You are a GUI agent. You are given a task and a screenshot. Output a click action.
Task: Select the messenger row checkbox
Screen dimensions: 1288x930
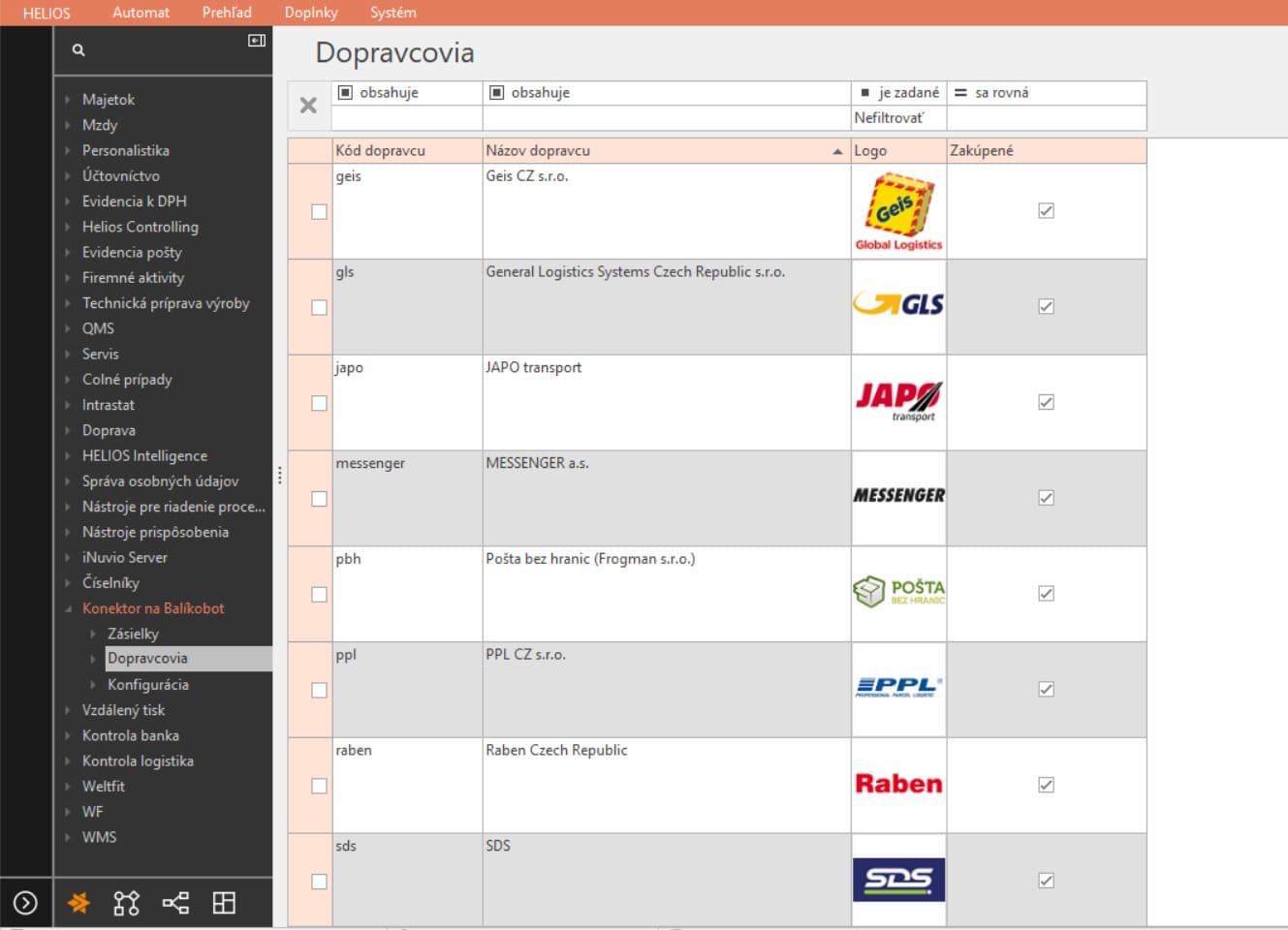[x=319, y=499]
